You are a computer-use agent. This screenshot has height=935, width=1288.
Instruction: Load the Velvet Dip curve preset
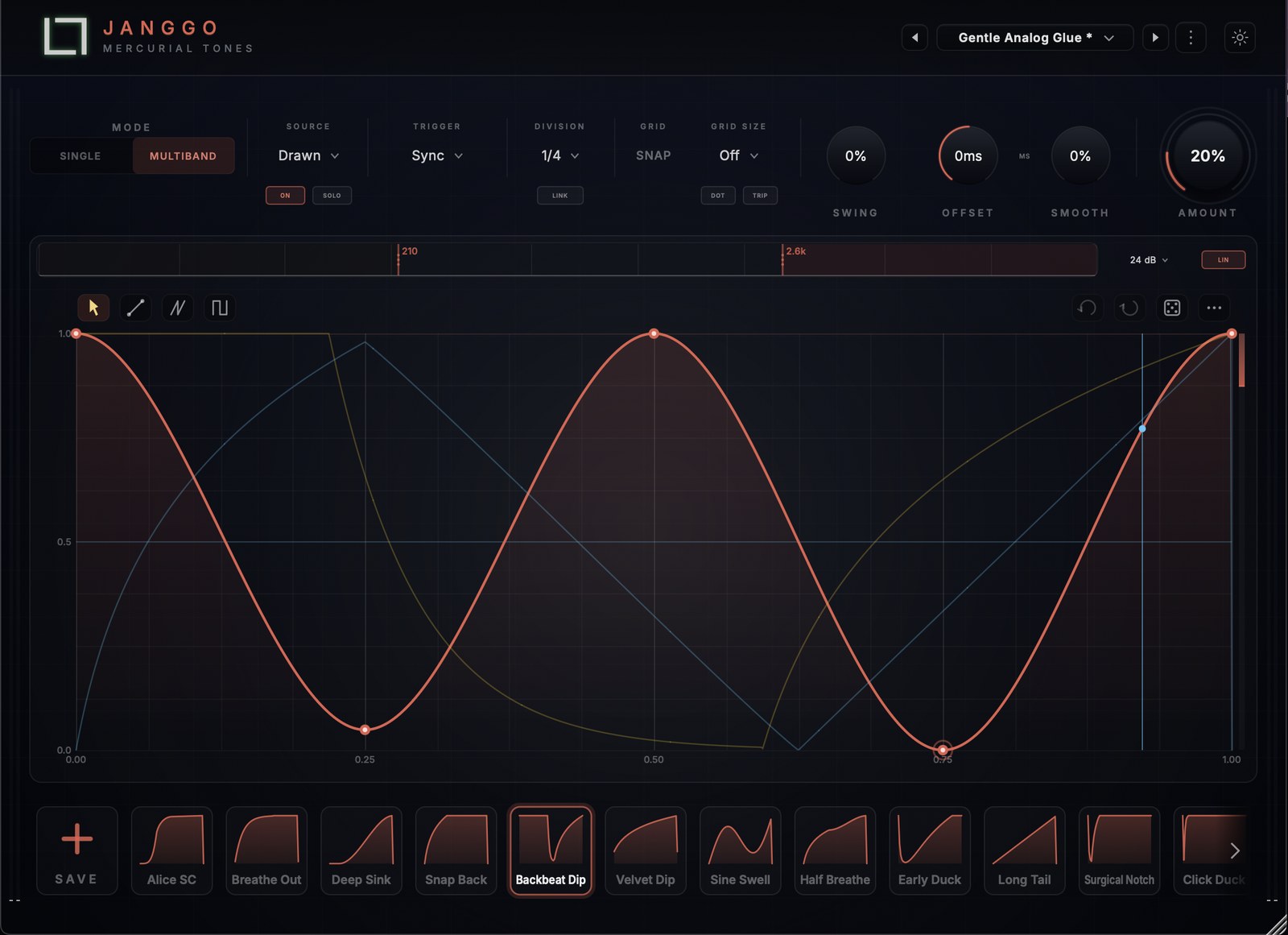click(x=646, y=850)
